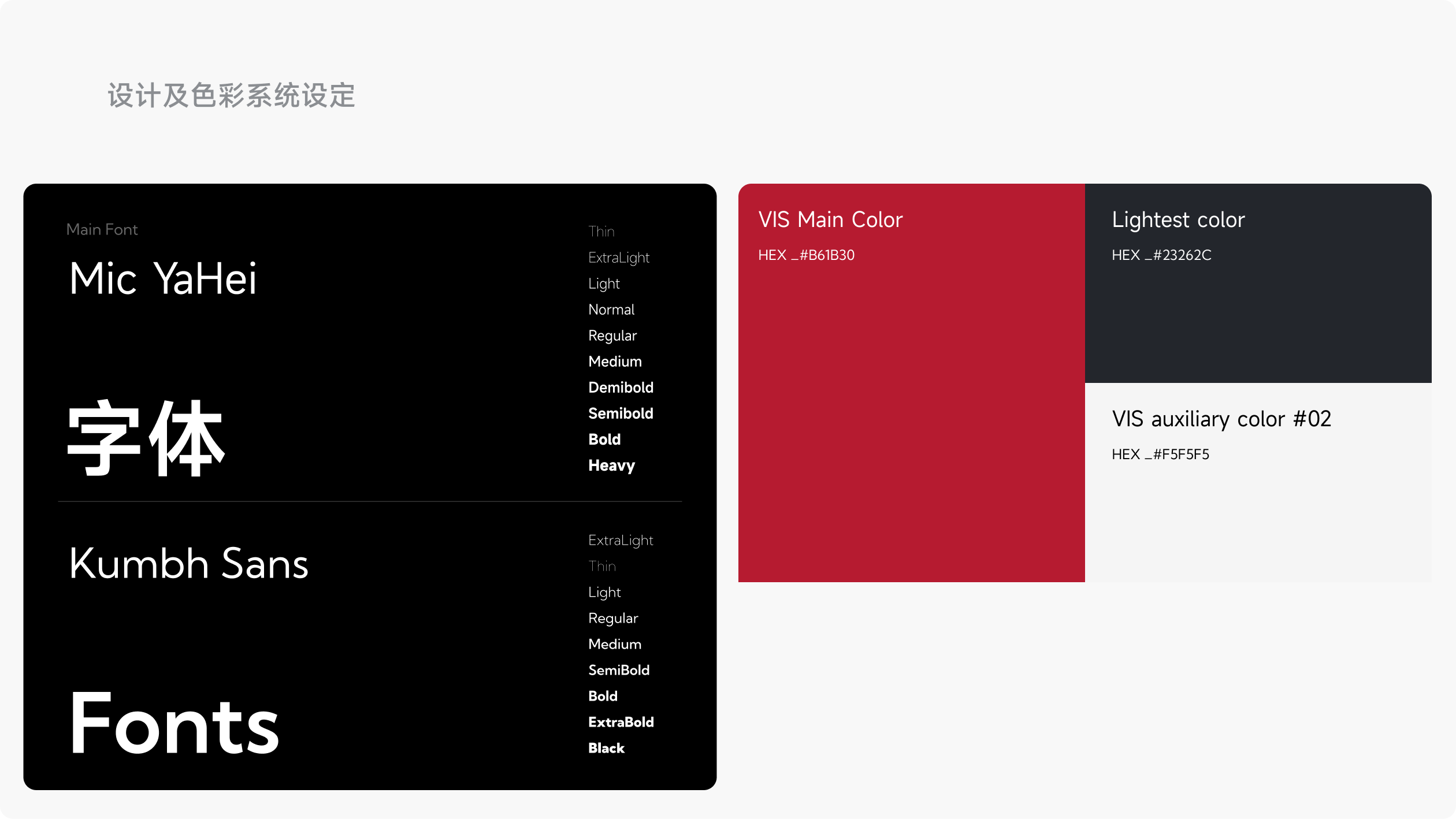
Task: Click the SemiBold weight under Kumbh Sans
Action: 619,670
